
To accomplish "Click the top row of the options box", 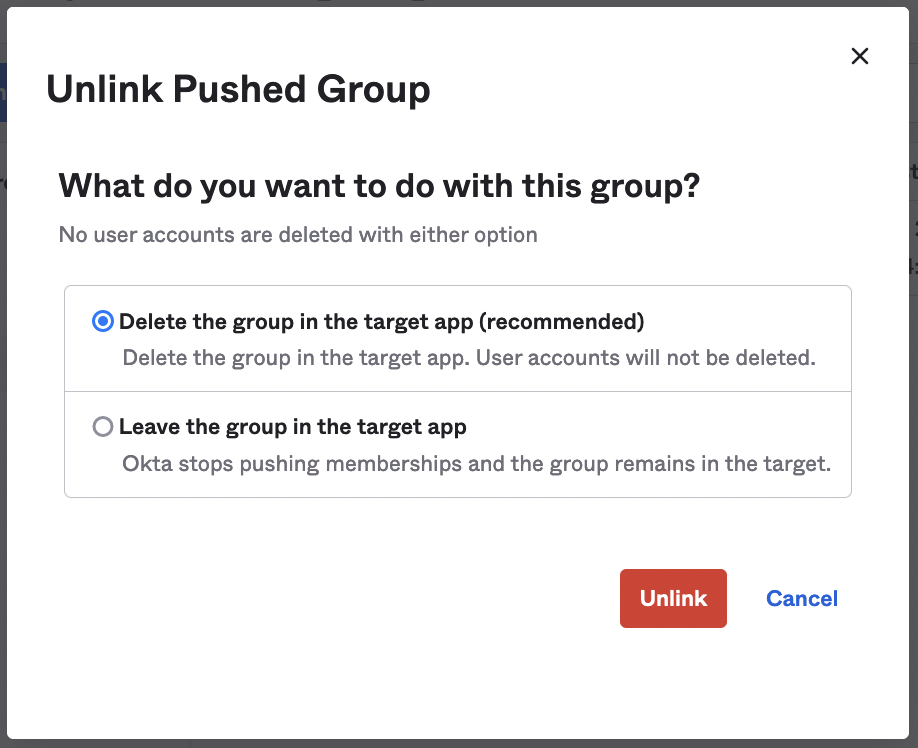I will [x=457, y=338].
